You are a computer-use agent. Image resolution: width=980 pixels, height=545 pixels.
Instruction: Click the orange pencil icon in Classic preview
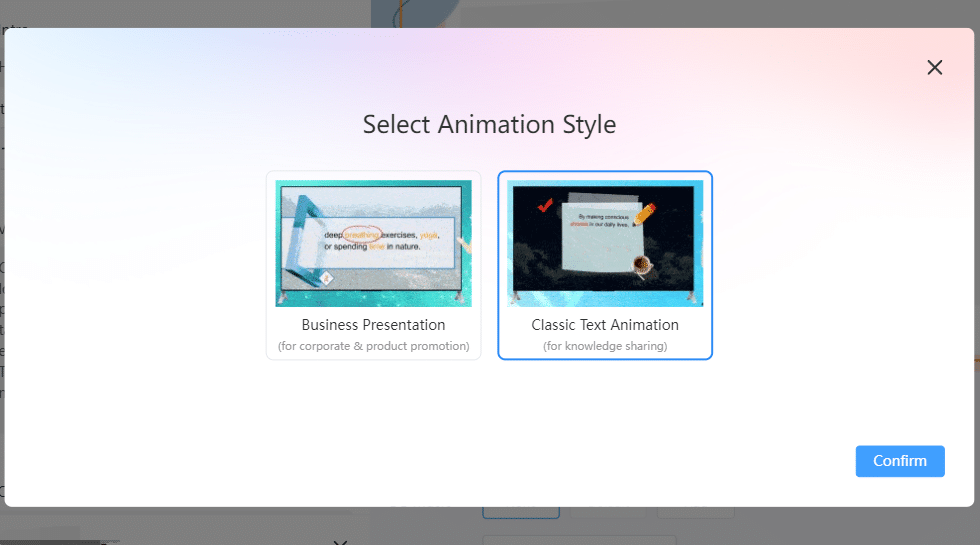coord(644,213)
